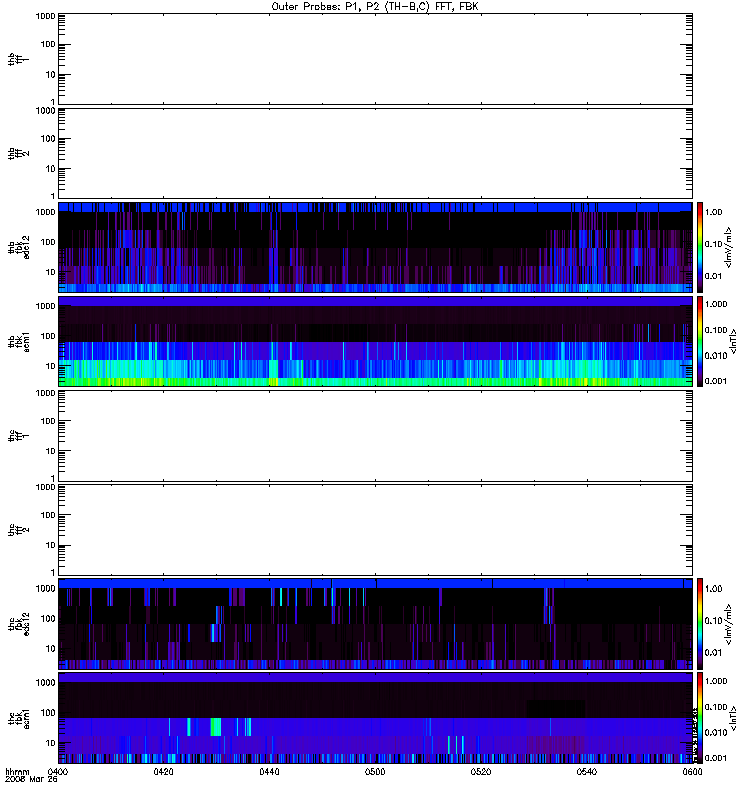Image resolution: width=750 pixels, height=800 pixels.
Task: Click the 0.01 tick on thb edc12 colorbar
Action: [713, 276]
